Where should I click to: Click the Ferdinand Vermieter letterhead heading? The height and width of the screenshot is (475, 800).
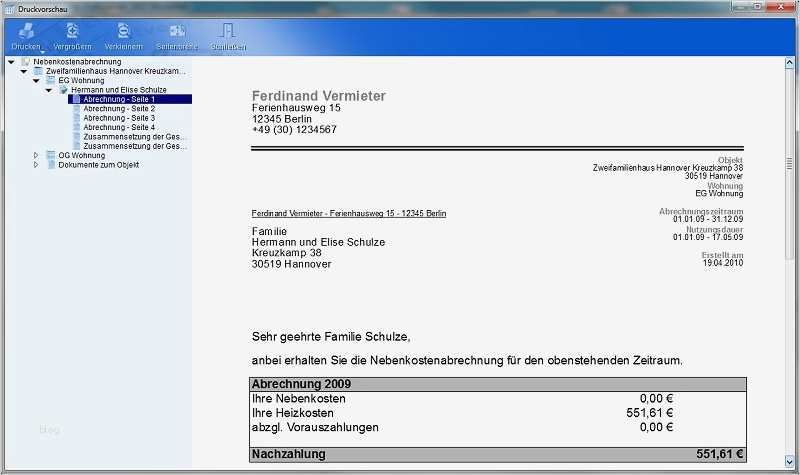pos(318,95)
